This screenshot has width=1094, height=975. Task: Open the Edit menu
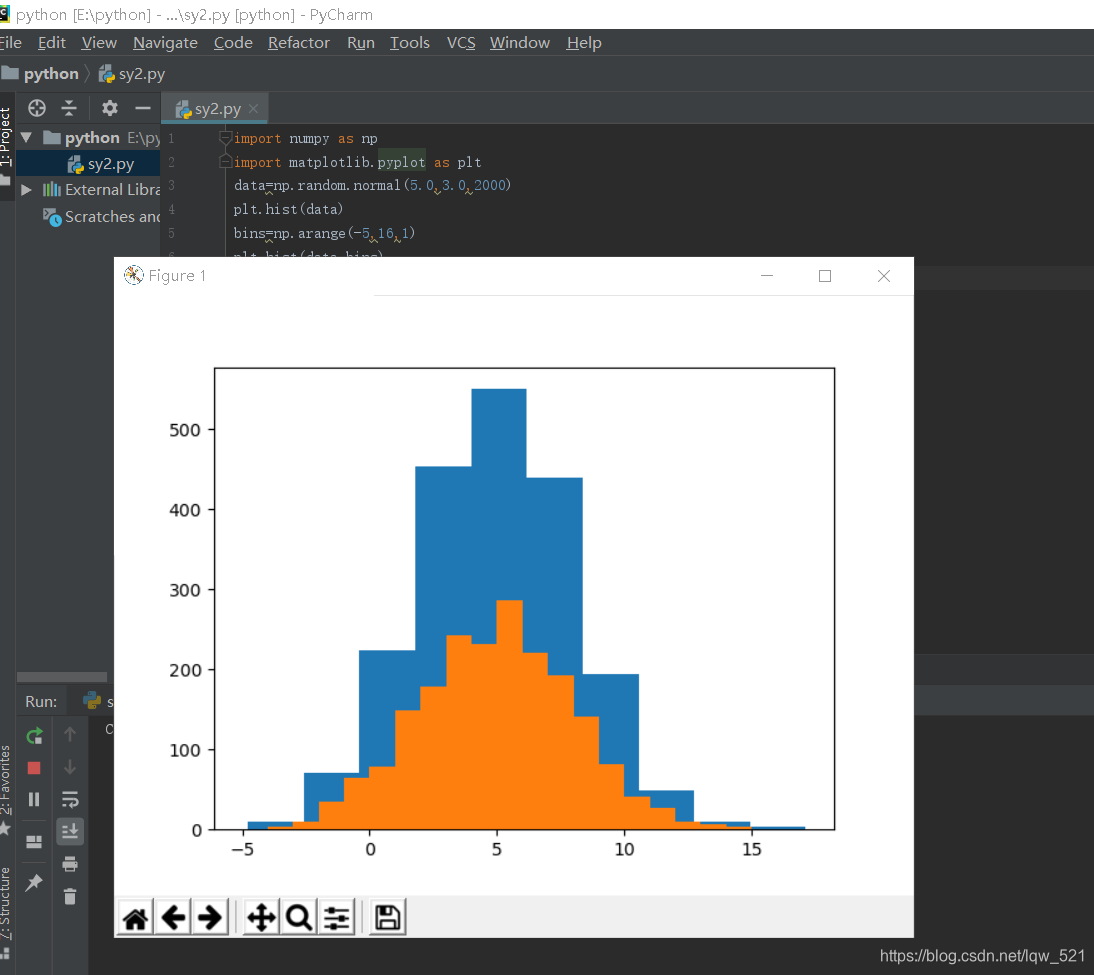tap(52, 43)
